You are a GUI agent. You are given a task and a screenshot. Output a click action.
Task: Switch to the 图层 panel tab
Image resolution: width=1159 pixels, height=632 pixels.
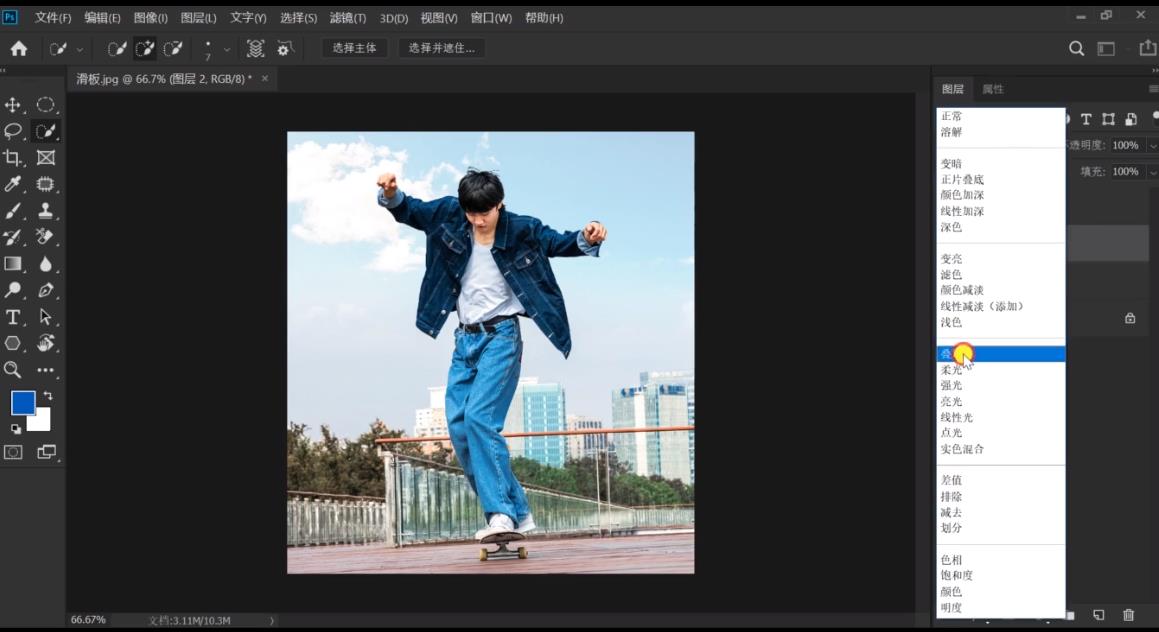(x=952, y=89)
